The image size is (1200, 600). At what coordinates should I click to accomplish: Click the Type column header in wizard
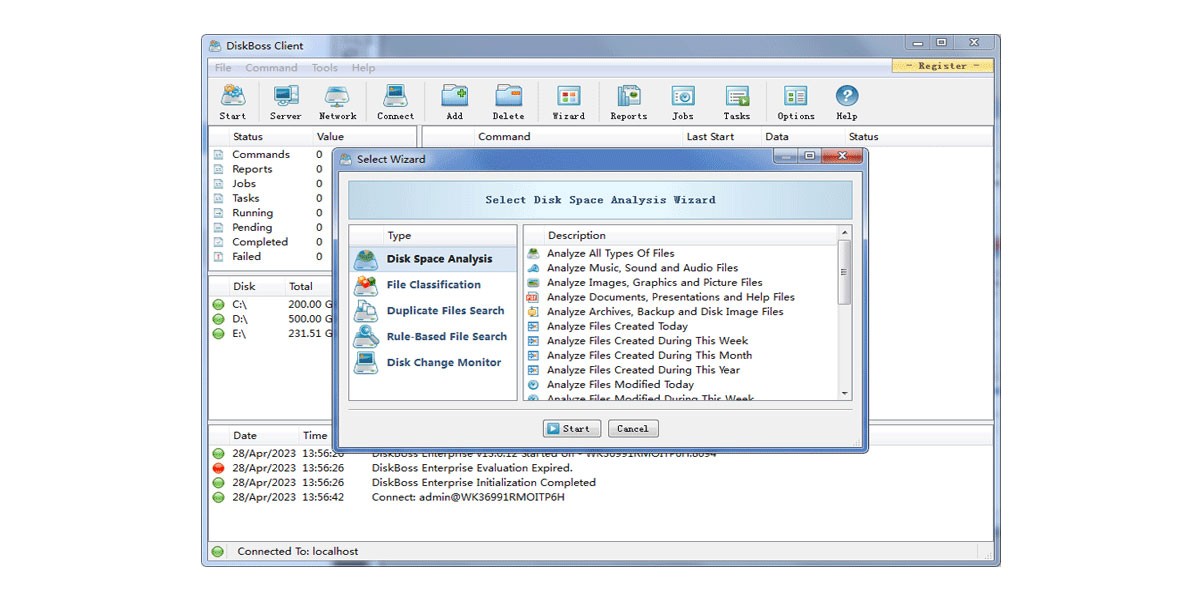pyautogui.click(x=399, y=236)
